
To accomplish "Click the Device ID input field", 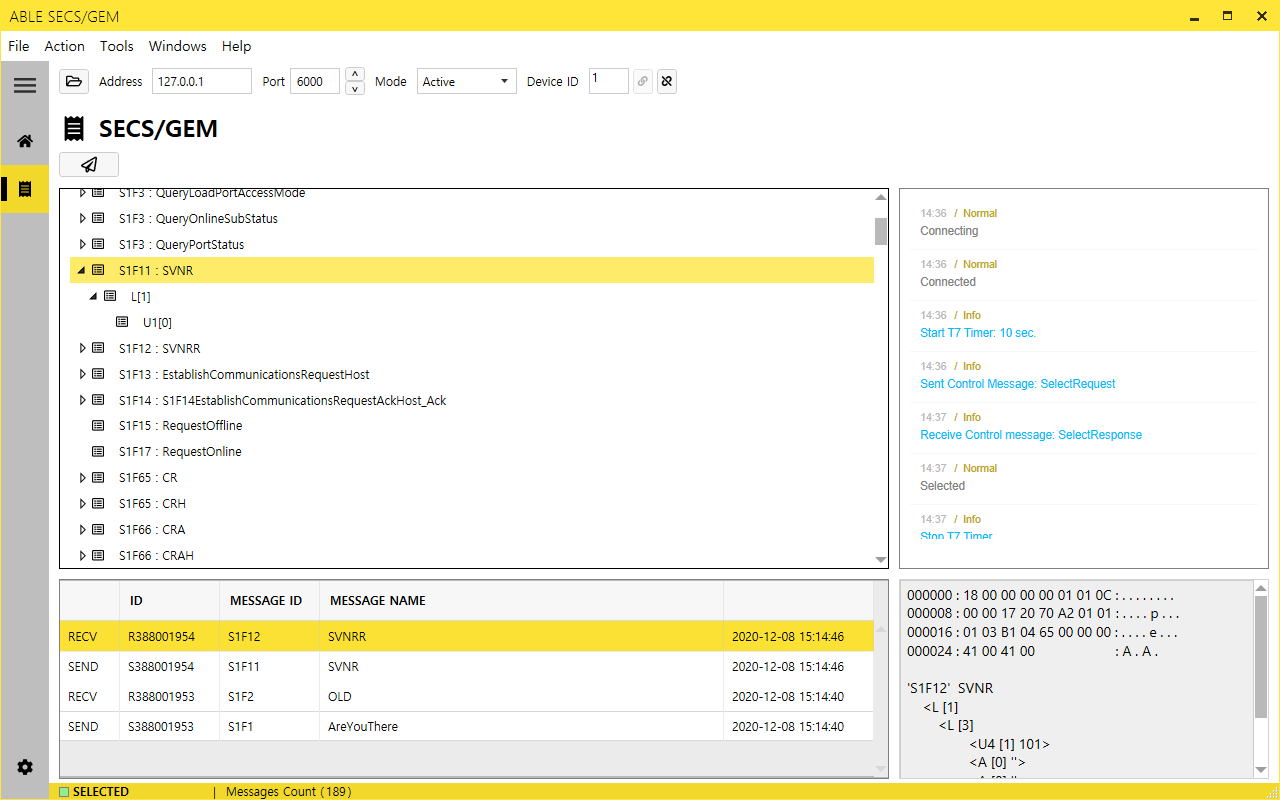I will point(609,81).
